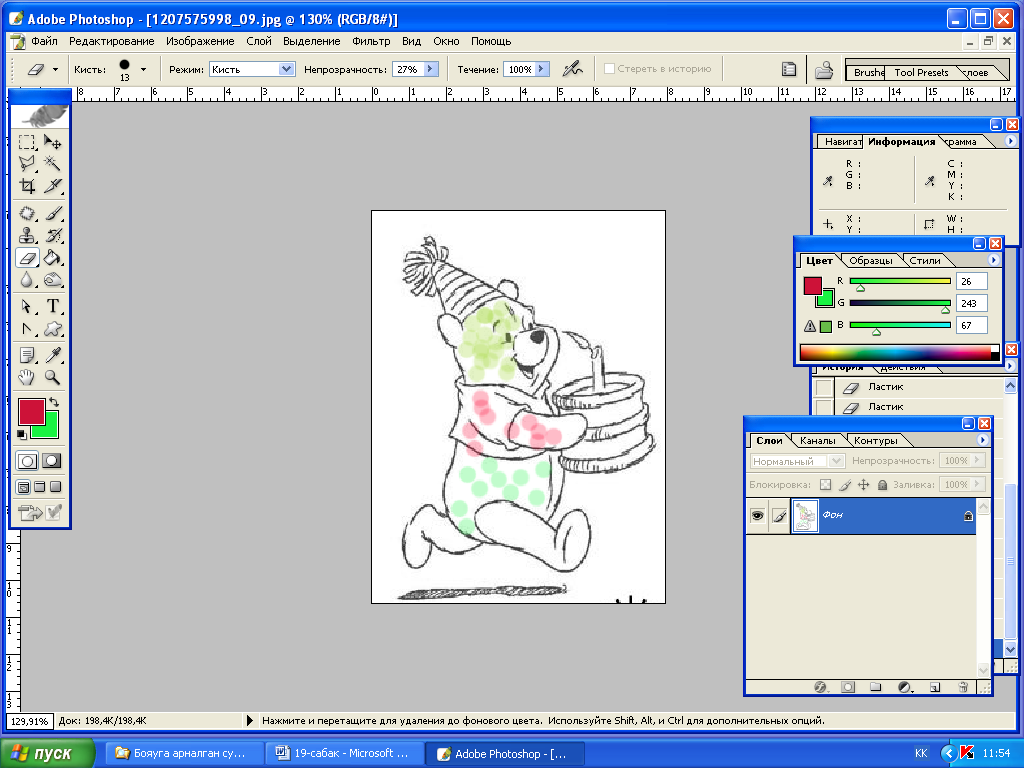
Task: Select standard screen mode
Action: (x=24, y=487)
